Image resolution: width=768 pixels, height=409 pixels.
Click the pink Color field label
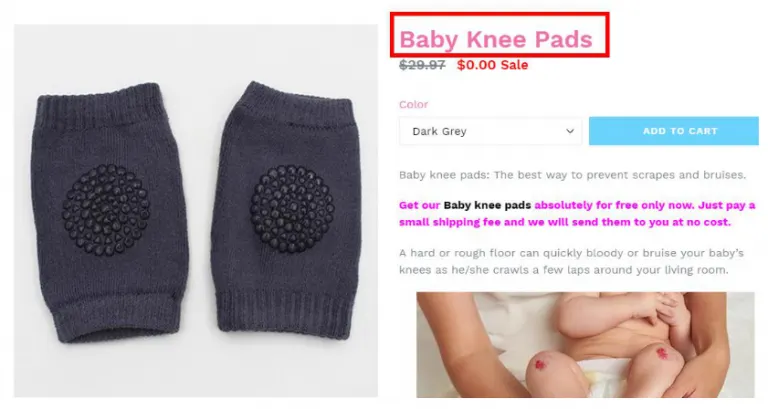(x=413, y=104)
